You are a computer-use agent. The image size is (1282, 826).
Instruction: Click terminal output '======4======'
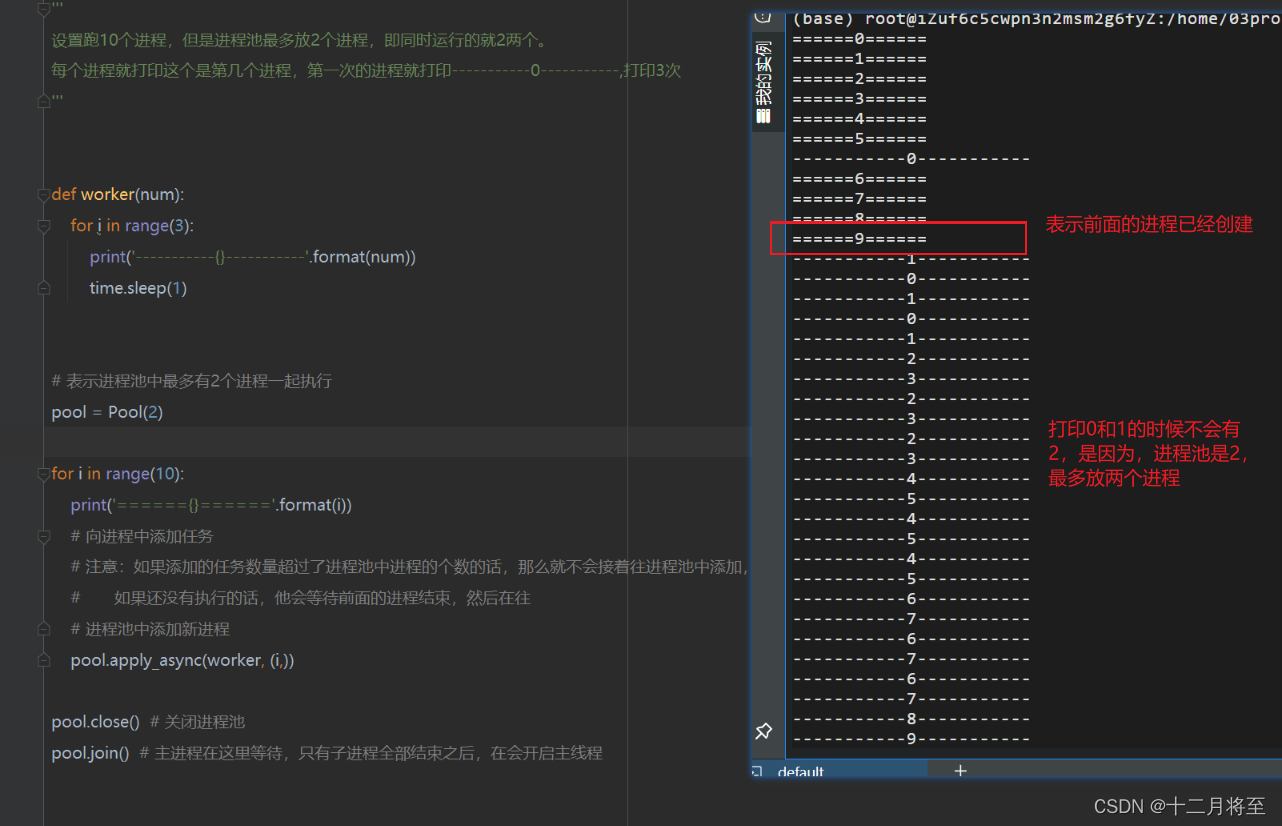tap(860, 119)
